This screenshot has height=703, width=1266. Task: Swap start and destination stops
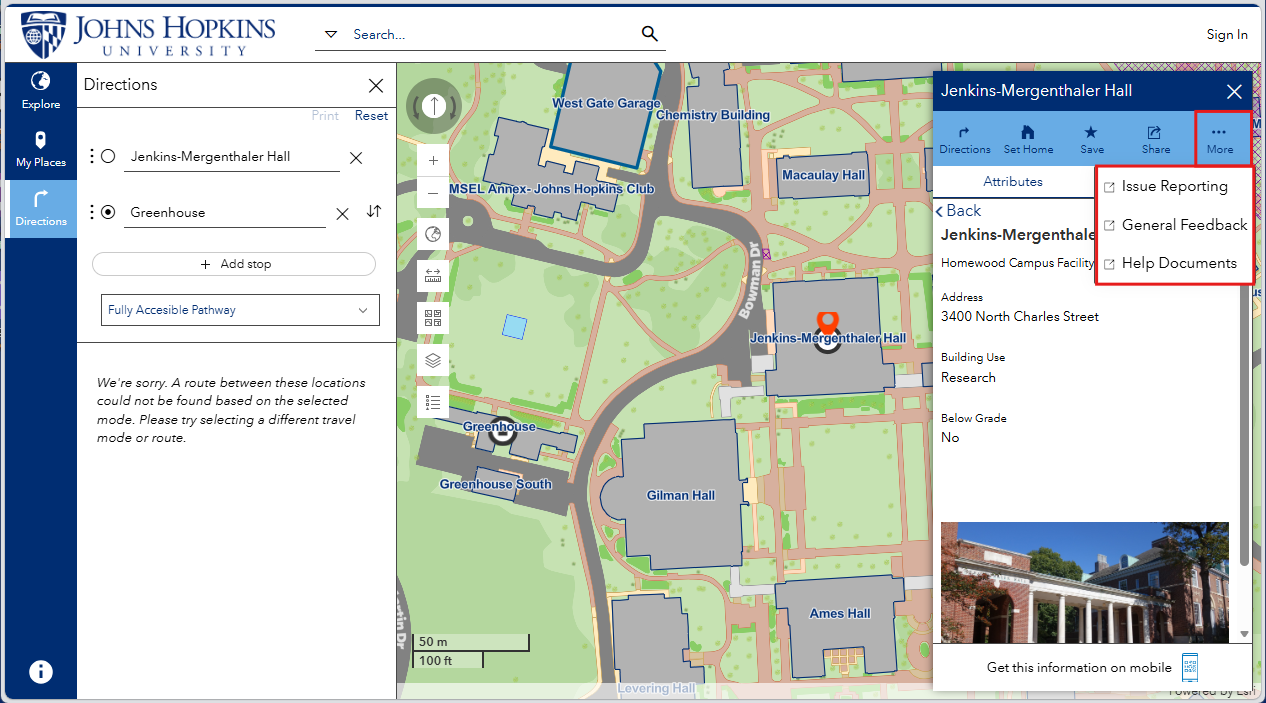374,211
